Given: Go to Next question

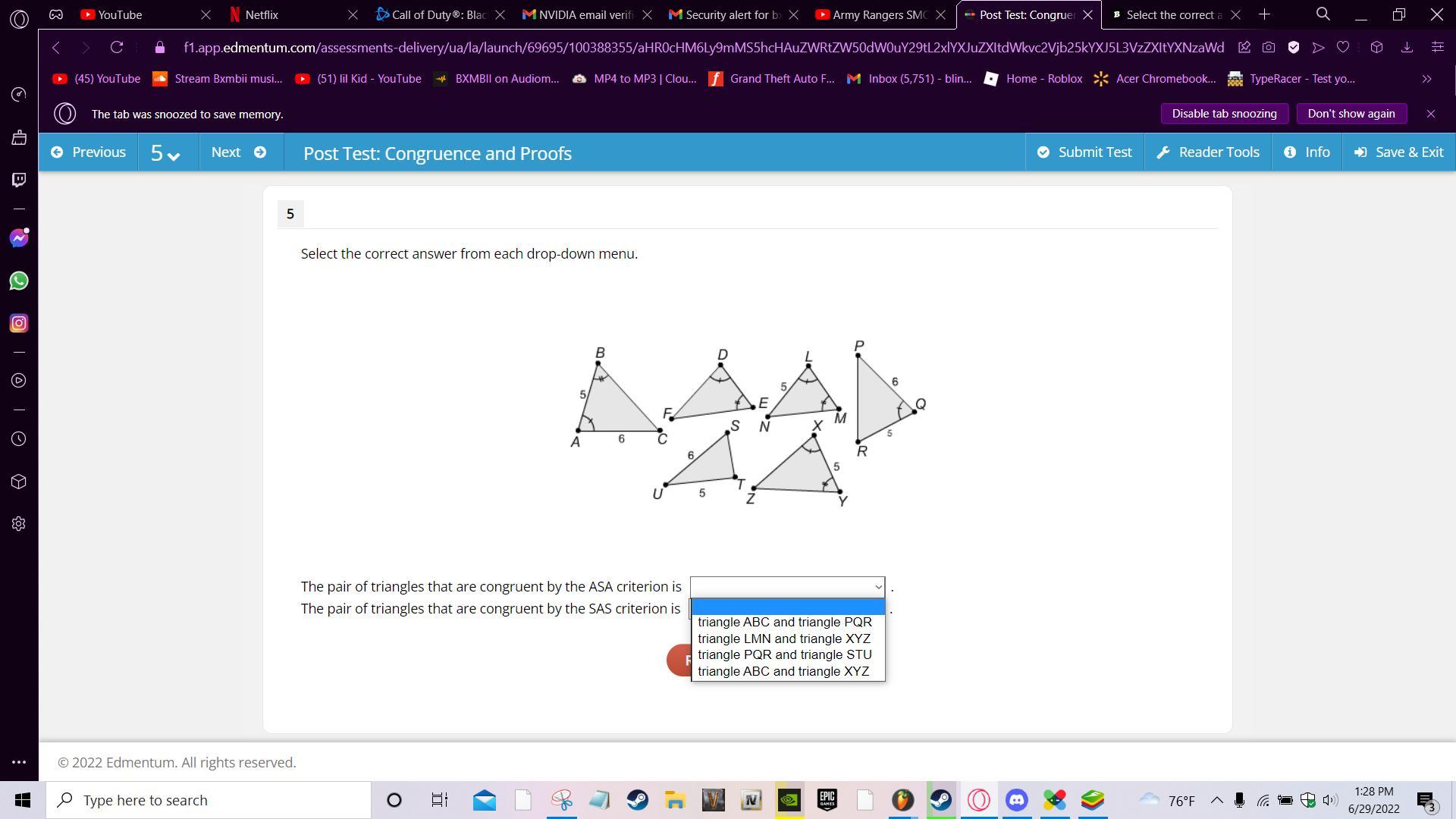Looking at the screenshot, I should 239,152.
